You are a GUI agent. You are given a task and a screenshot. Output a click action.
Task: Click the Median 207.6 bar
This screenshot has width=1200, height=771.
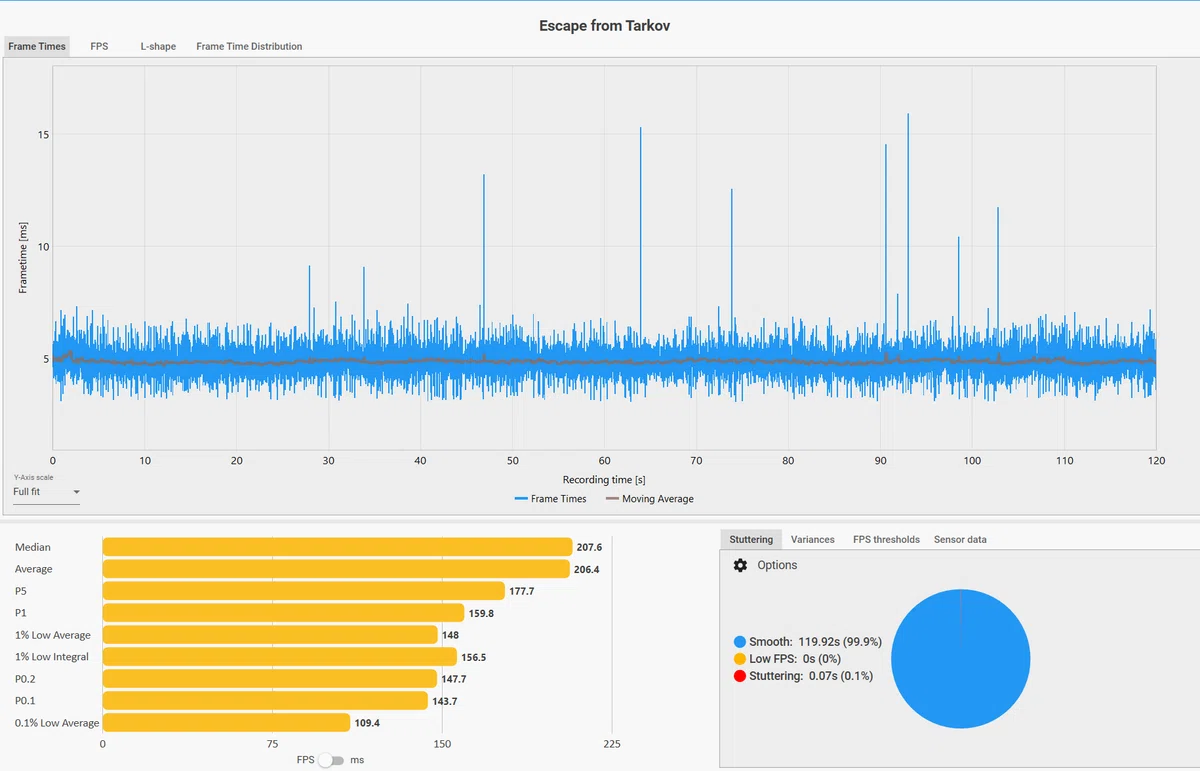point(337,547)
